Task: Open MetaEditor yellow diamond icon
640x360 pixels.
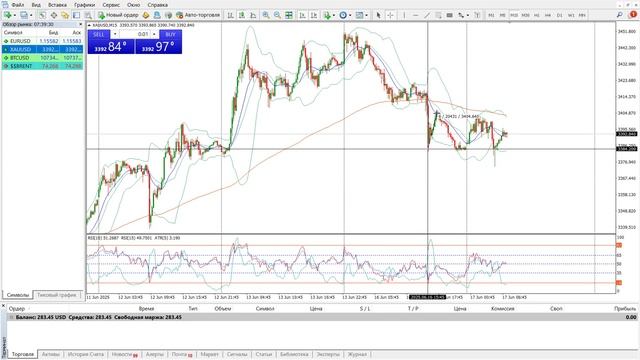Action: point(146,15)
